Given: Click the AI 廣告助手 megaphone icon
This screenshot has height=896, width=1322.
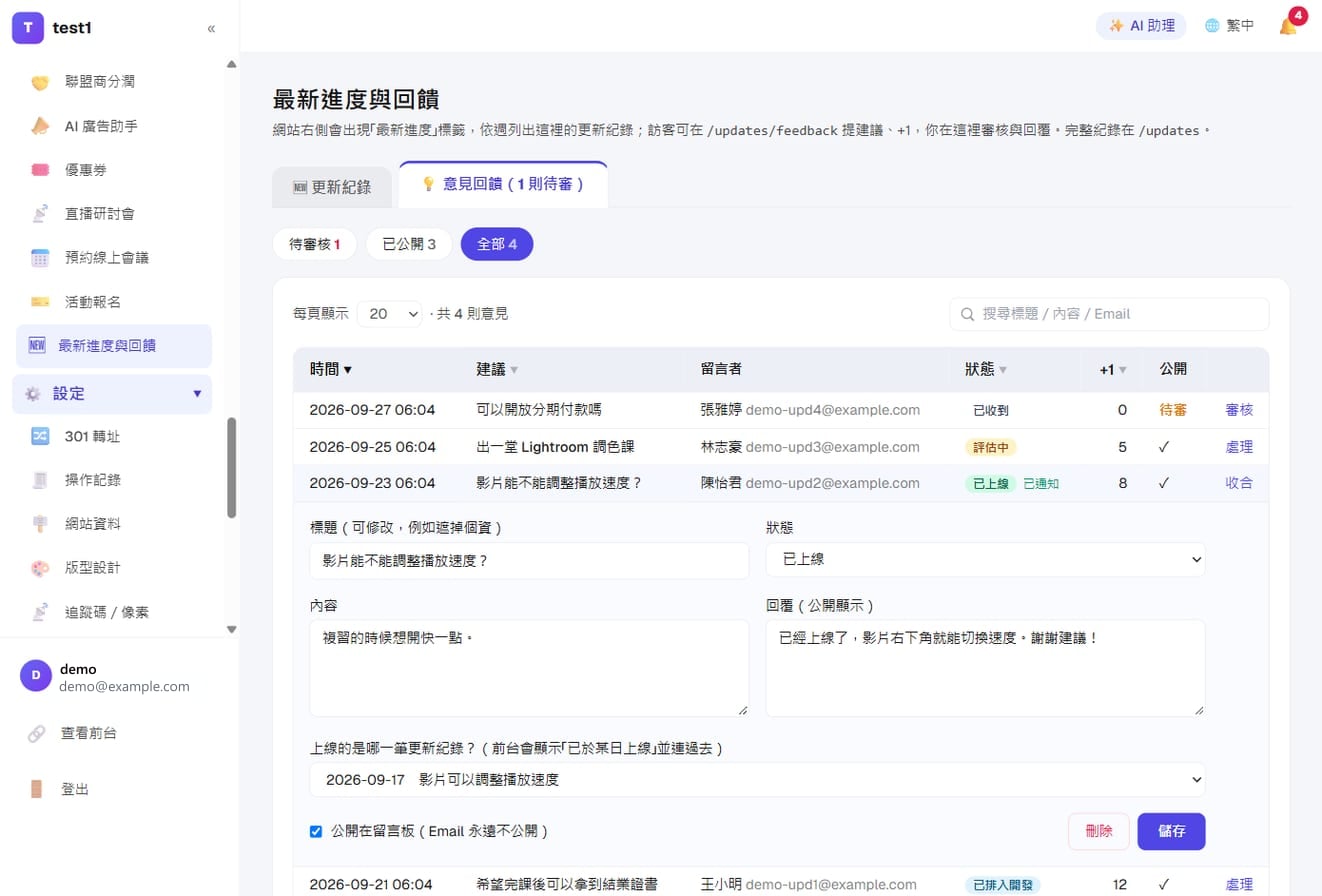Looking at the screenshot, I should tap(40, 126).
